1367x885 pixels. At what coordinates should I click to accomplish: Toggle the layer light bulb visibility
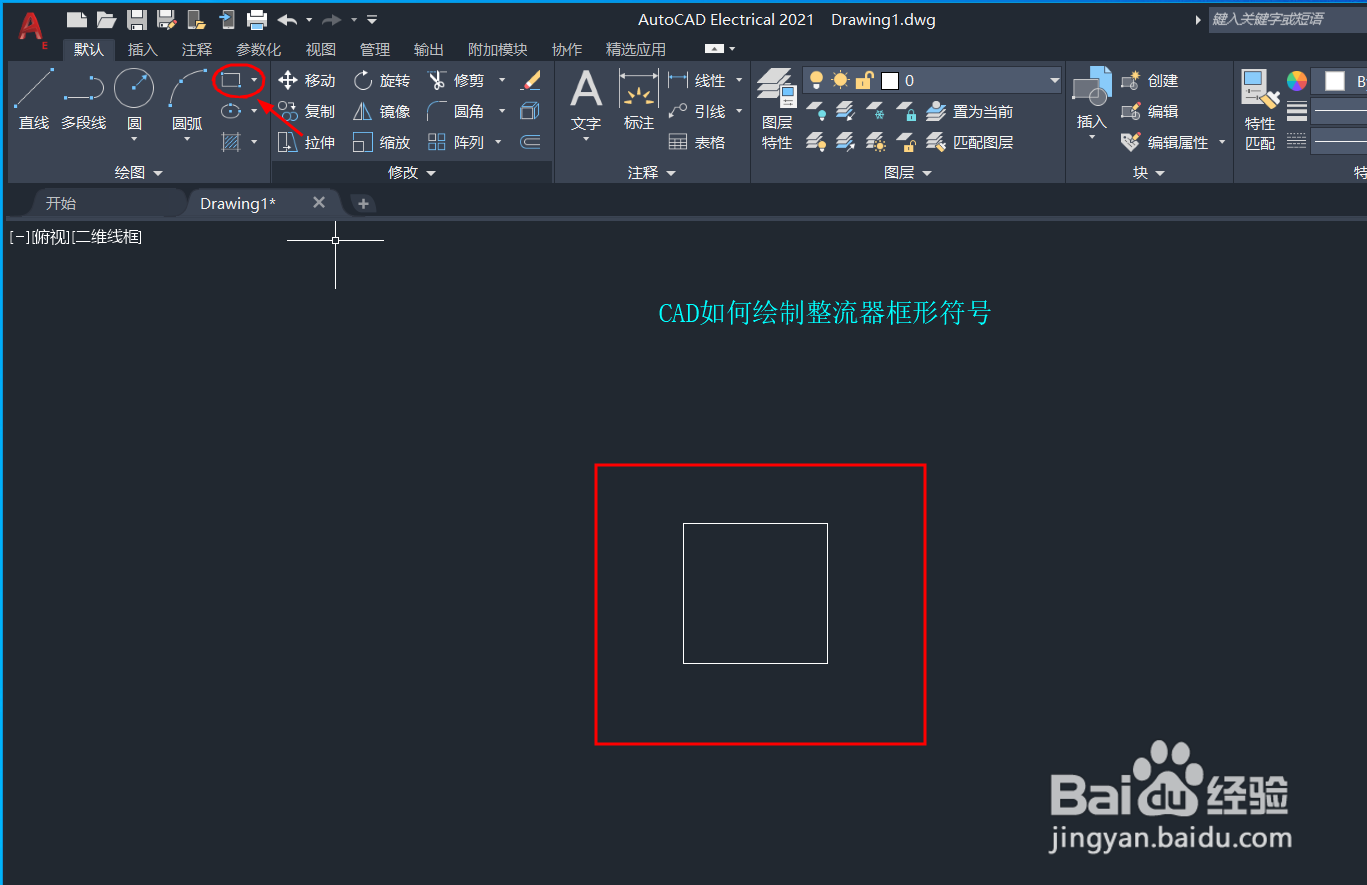click(817, 79)
